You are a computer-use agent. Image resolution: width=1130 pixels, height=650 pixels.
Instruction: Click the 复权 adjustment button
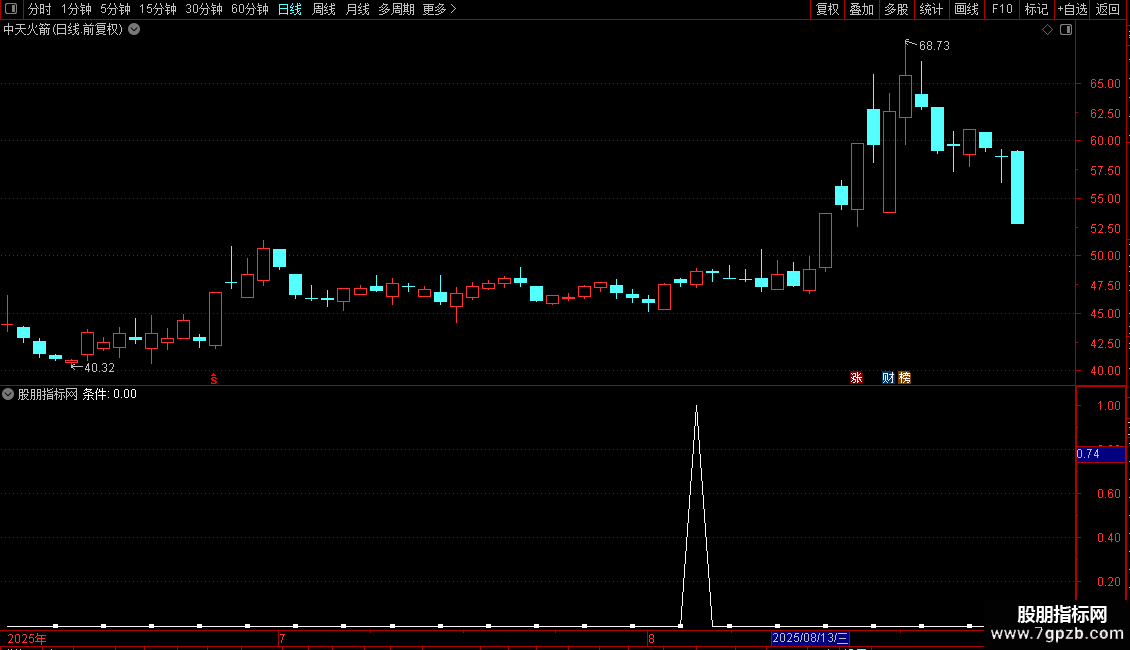coord(827,9)
